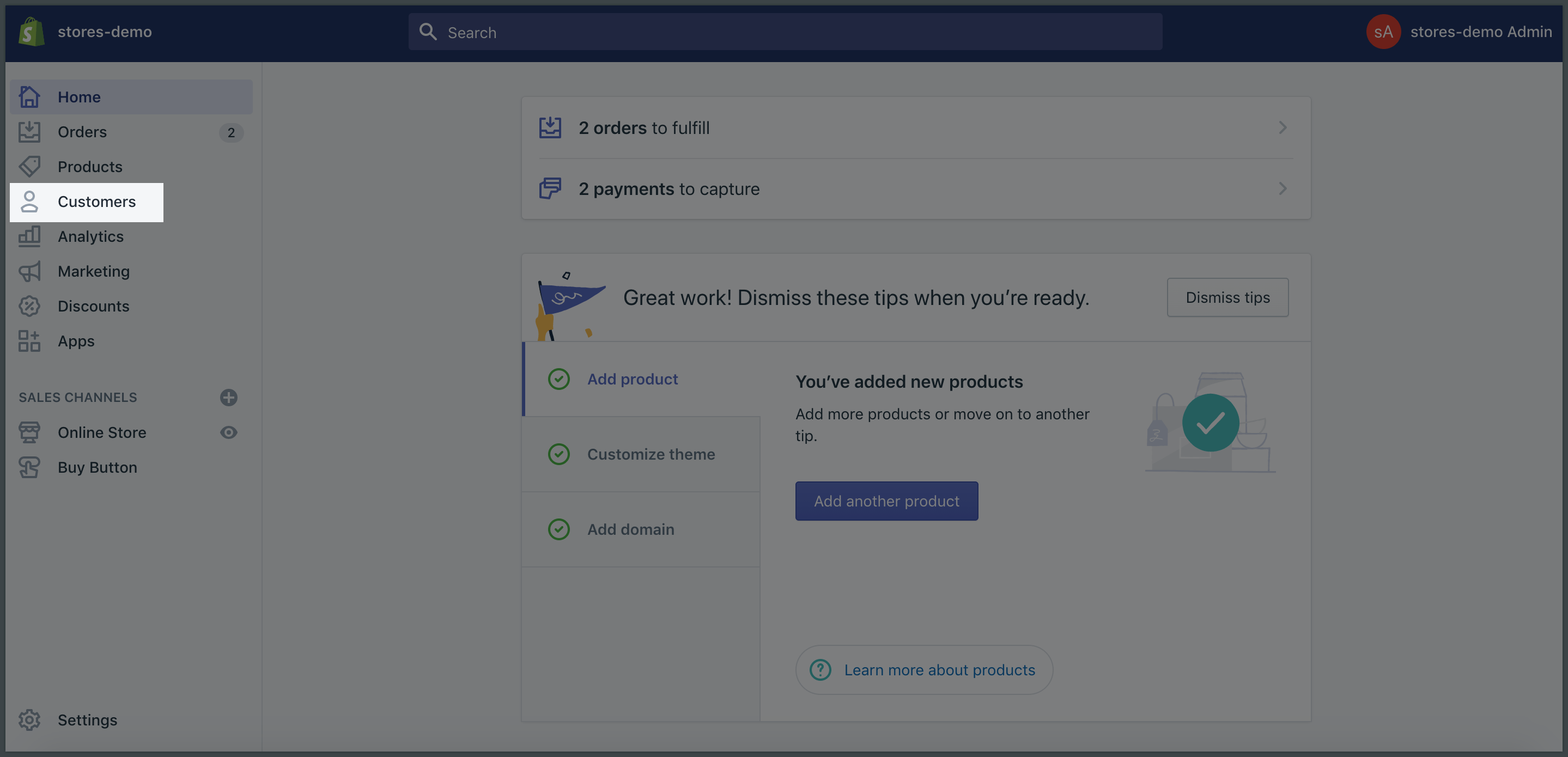The width and height of the screenshot is (1568, 757).
Task: Click the Customize theme completed checkmark
Action: pos(559,454)
